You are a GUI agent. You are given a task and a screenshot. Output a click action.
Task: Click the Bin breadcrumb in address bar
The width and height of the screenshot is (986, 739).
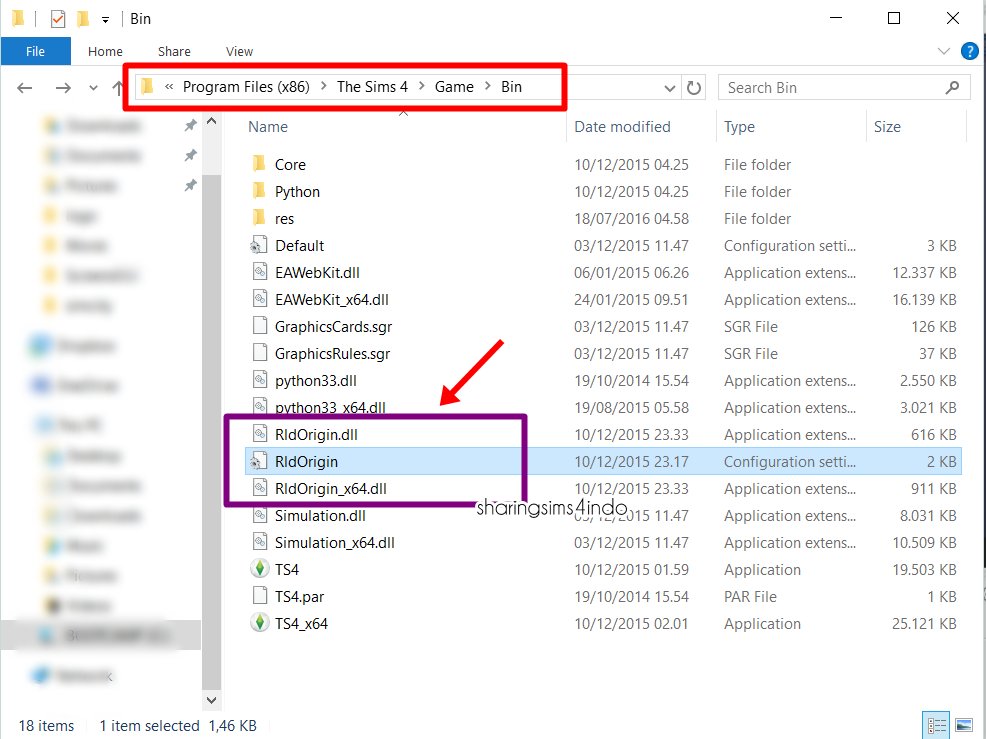point(511,87)
